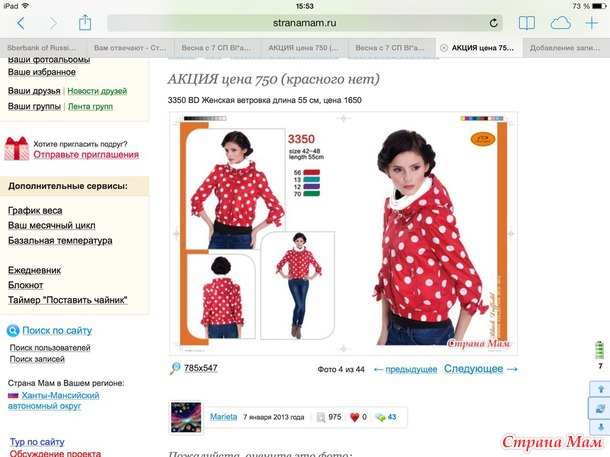This screenshot has width=610, height=457.
Task: Go to предыдущее photo link
Action: 405,369
